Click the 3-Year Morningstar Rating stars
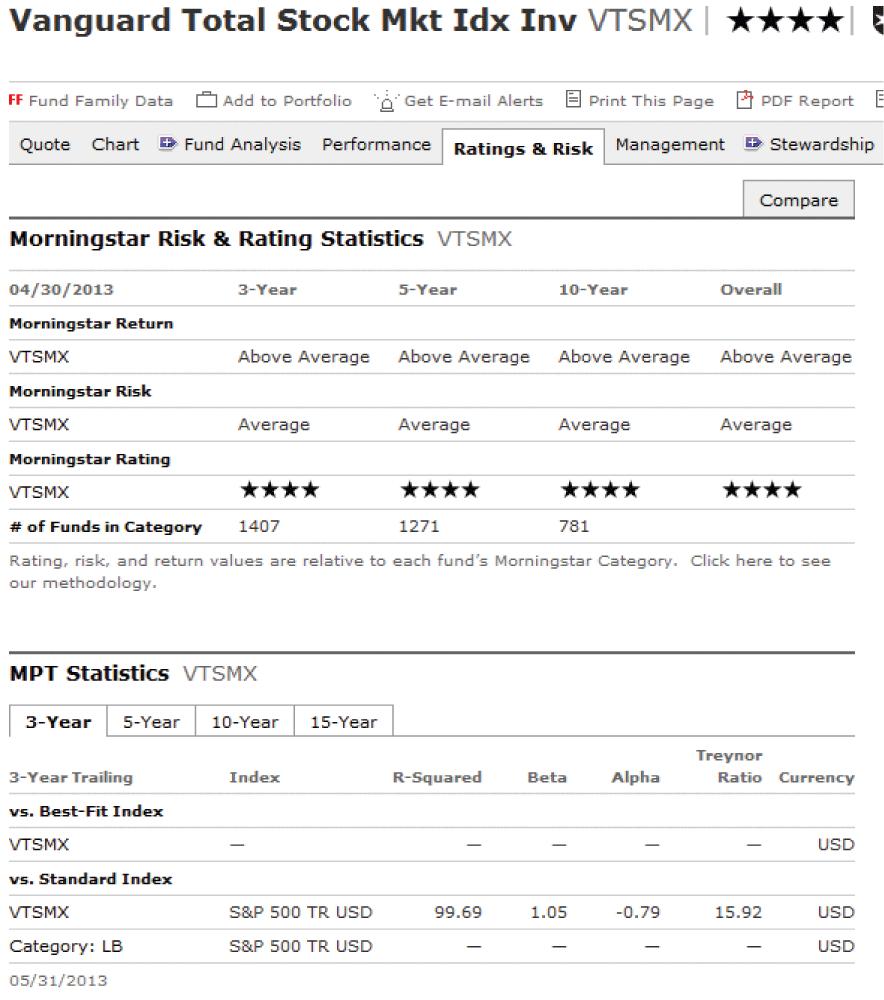 pyautogui.click(x=279, y=490)
